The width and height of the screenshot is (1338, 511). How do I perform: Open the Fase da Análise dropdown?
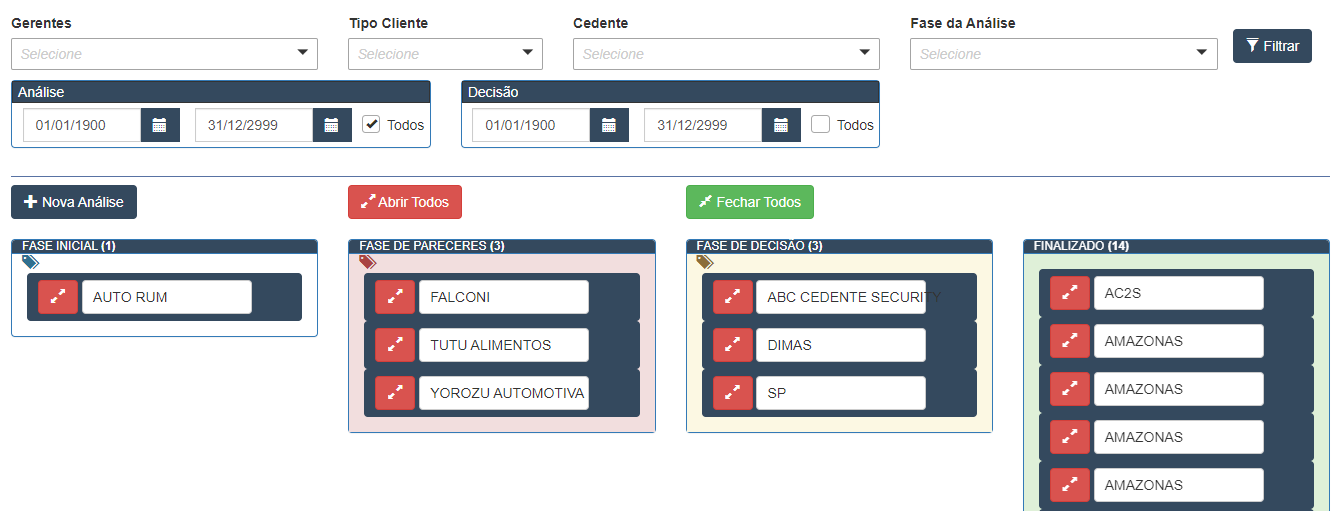click(1063, 54)
